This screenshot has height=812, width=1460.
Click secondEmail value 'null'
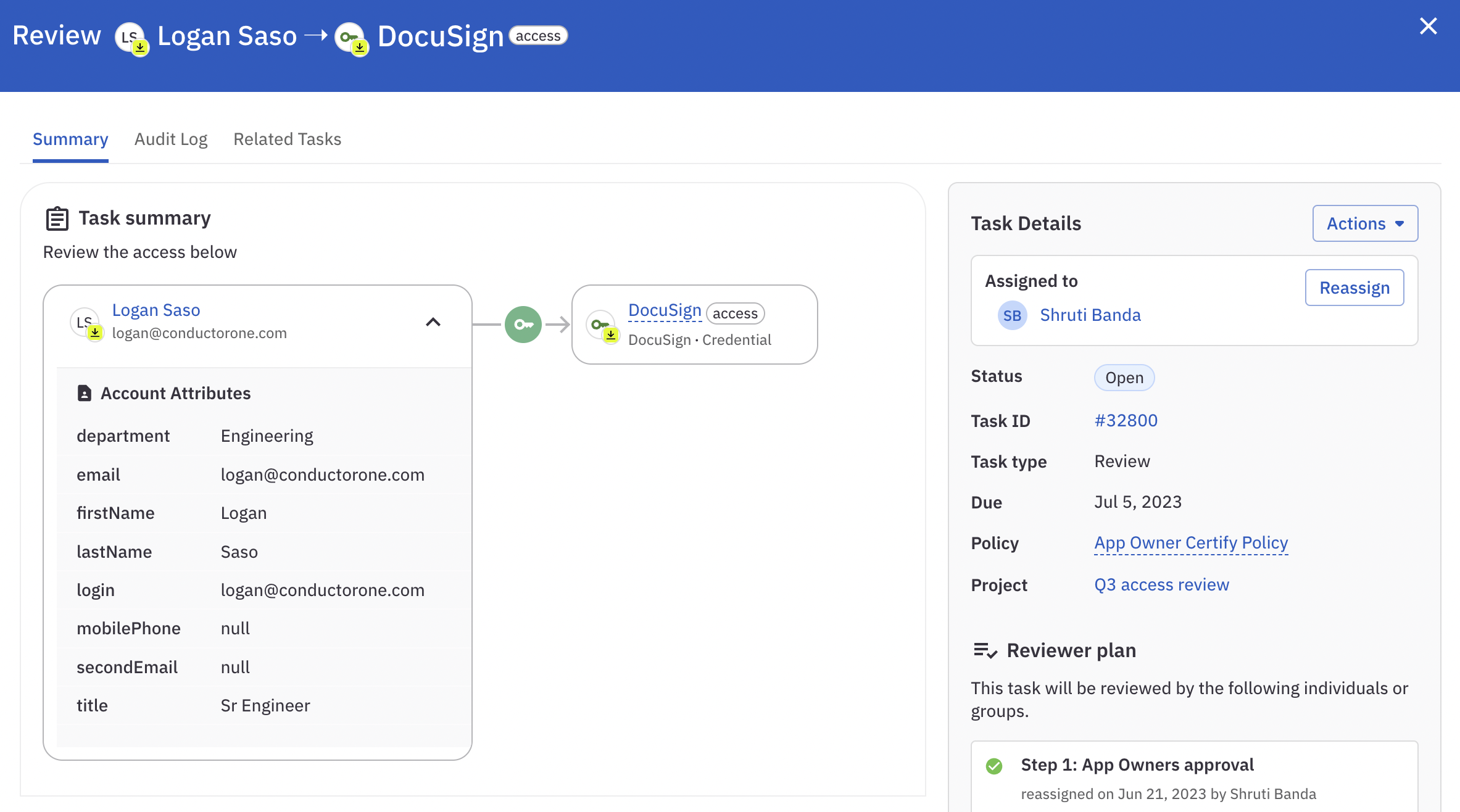tap(235, 668)
